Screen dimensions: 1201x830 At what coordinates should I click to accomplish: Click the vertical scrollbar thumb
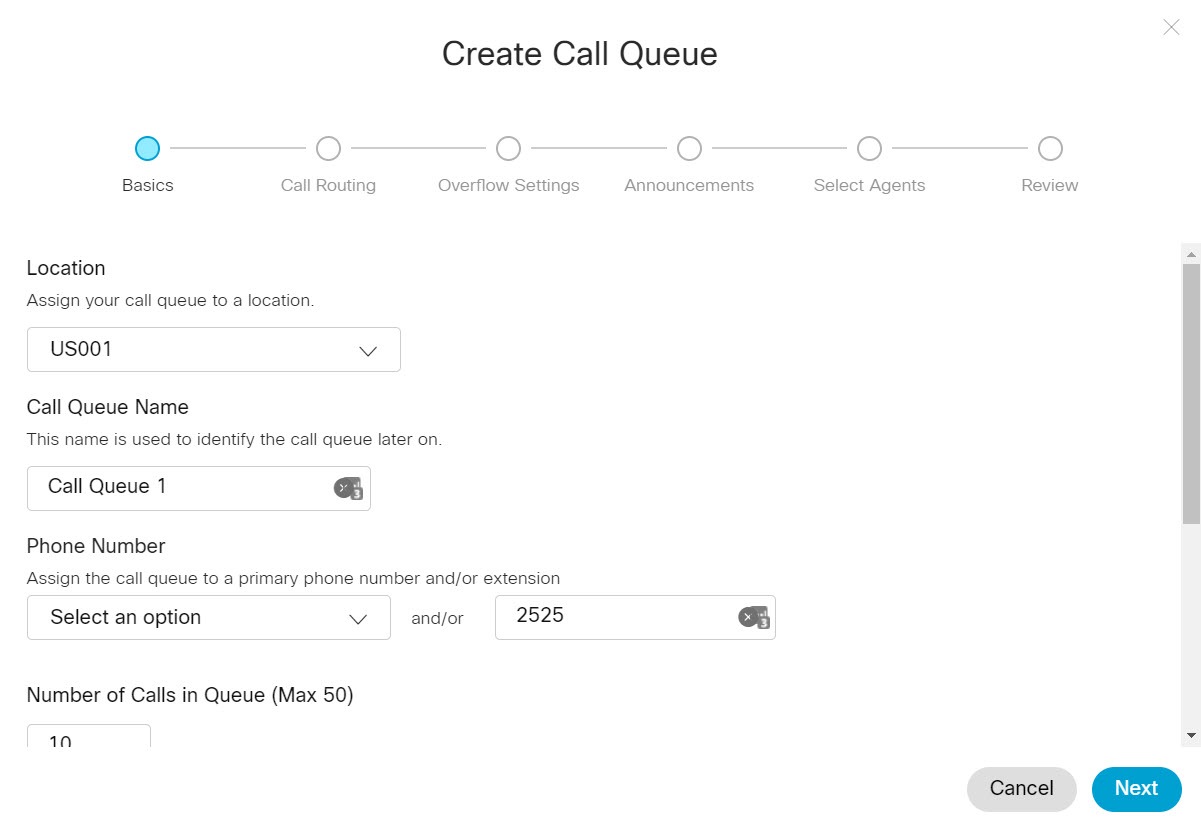click(1189, 390)
